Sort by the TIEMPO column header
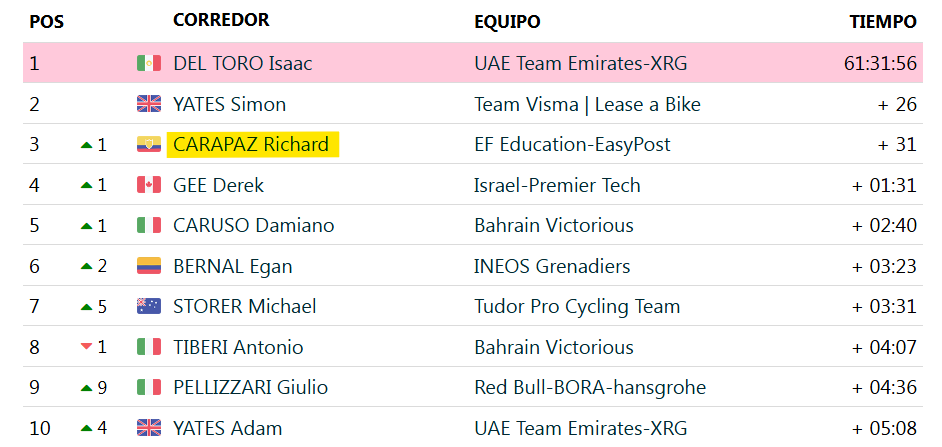This screenshot has height=447, width=942. [x=883, y=22]
